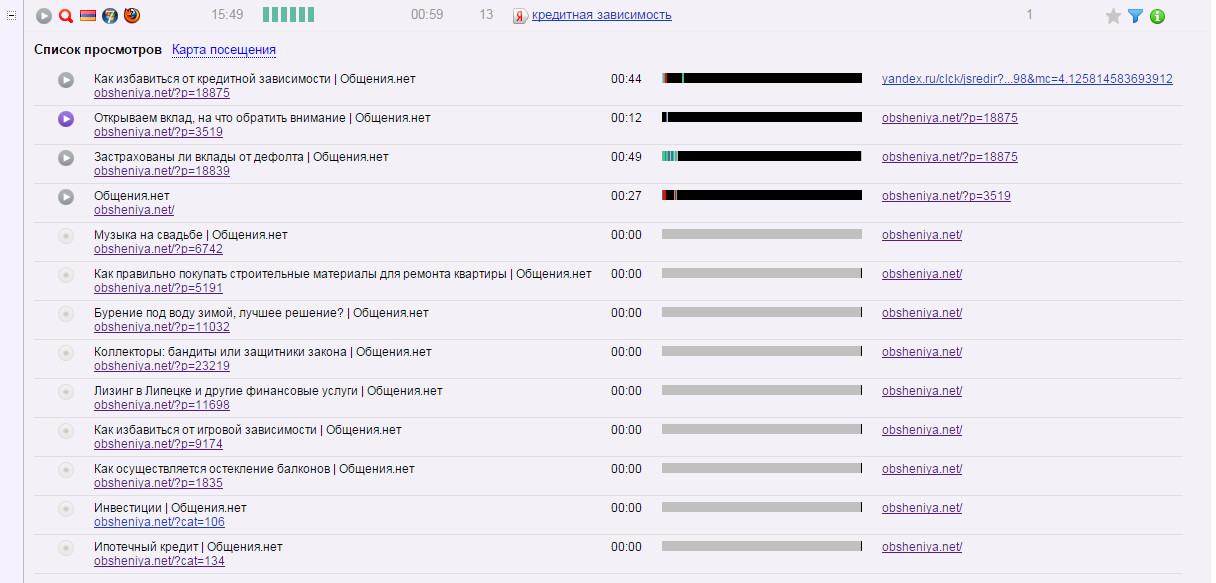Open the search phrase link кредитная зависимость
This screenshot has height=583, width=1216.
(x=602, y=15)
